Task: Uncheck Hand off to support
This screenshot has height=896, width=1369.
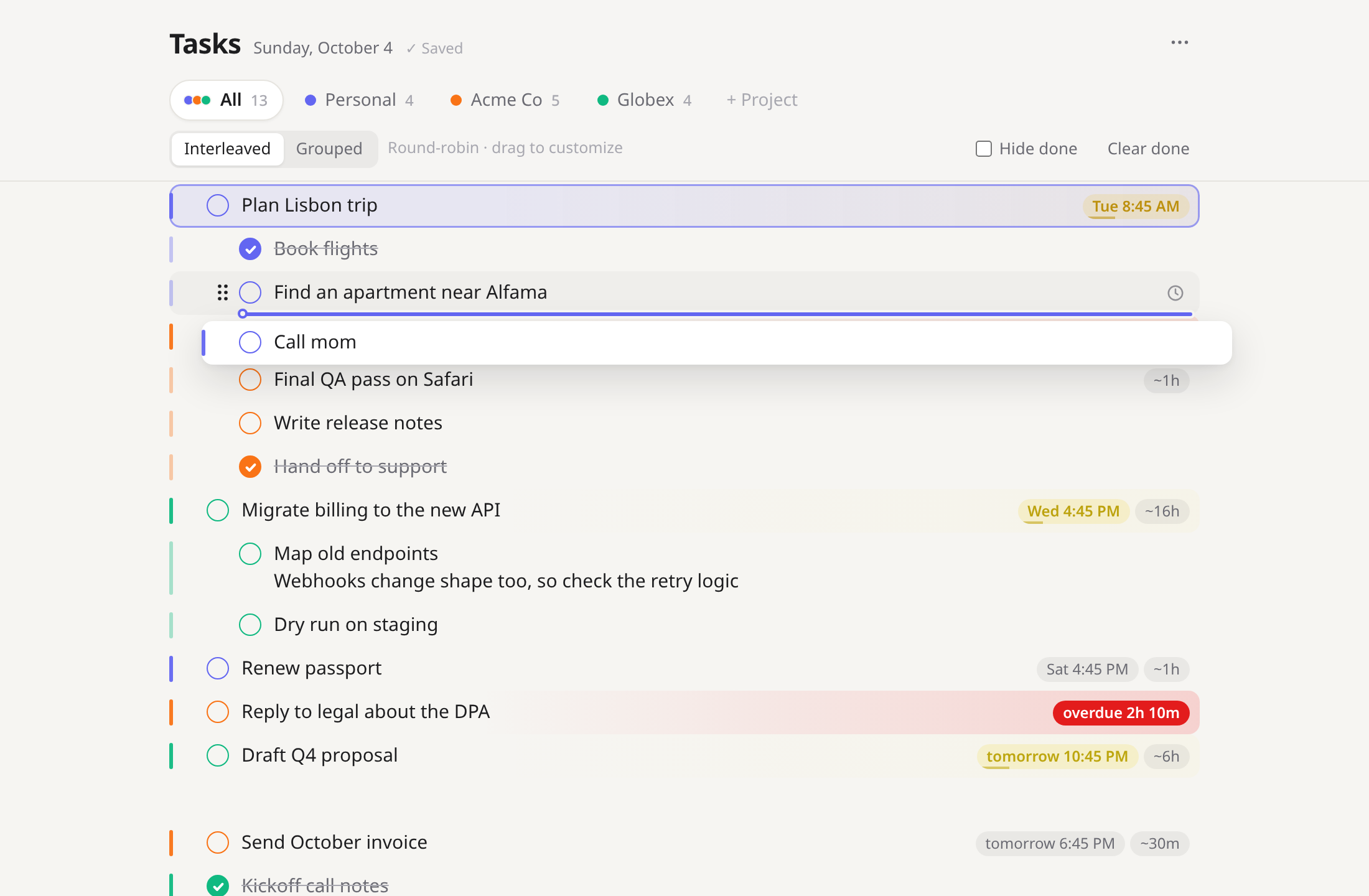Action: point(250,467)
